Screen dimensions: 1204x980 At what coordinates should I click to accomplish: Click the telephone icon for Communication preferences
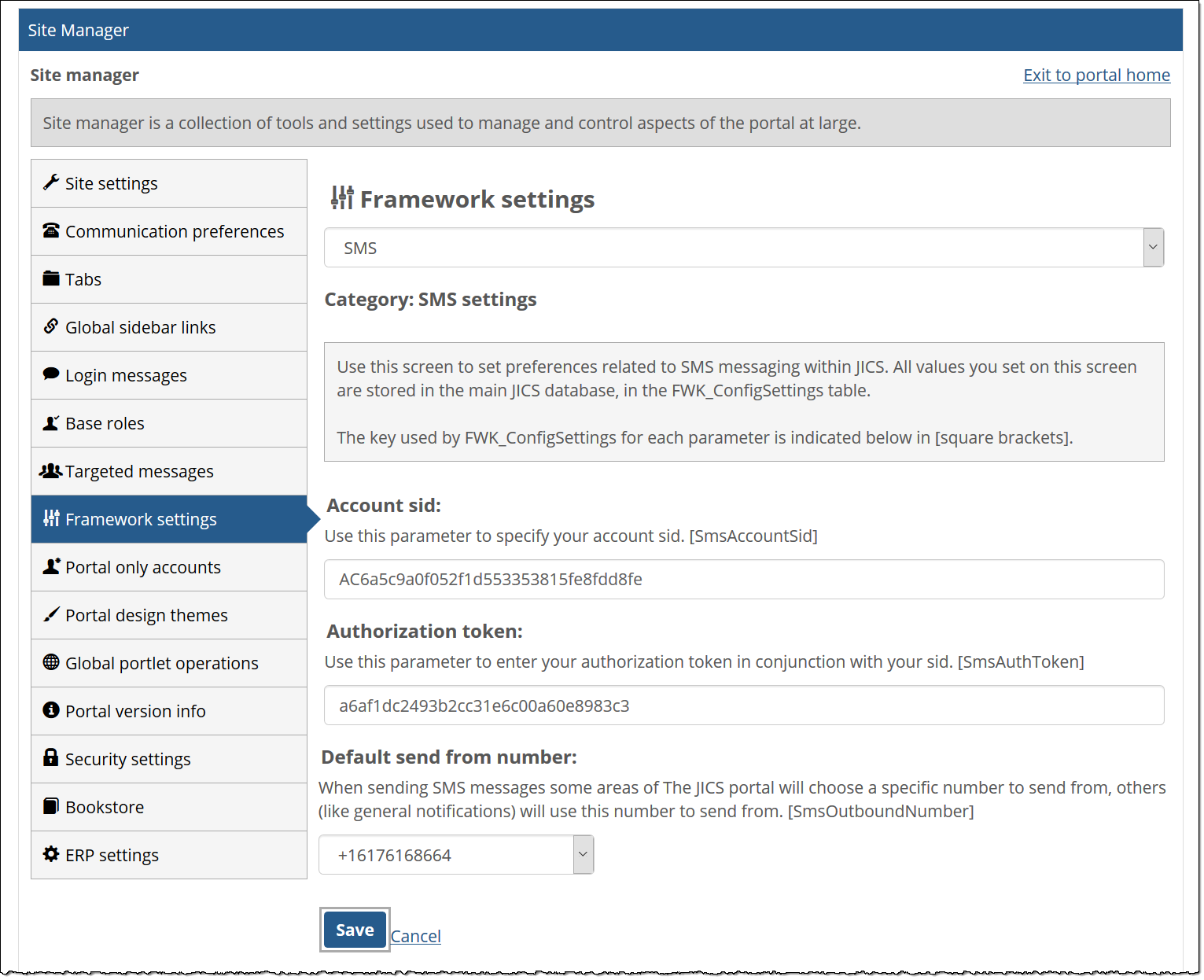point(51,230)
